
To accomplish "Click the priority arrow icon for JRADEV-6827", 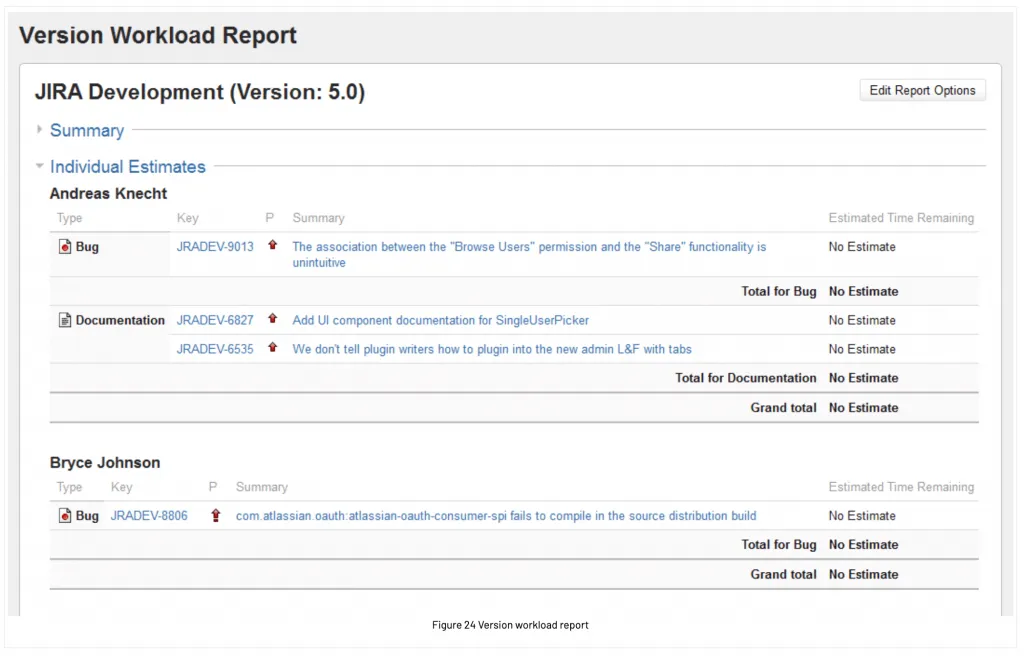I will 272,319.
